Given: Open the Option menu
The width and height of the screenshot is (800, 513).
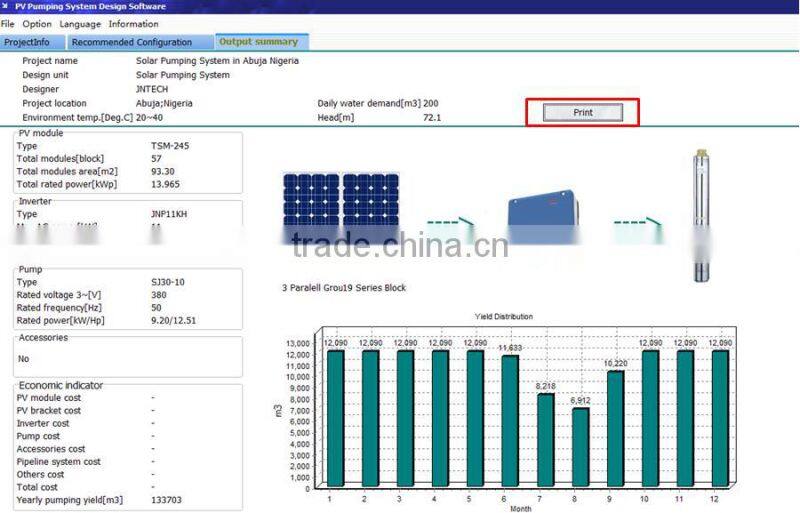Looking at the screenshot, I should coord(37,24).
